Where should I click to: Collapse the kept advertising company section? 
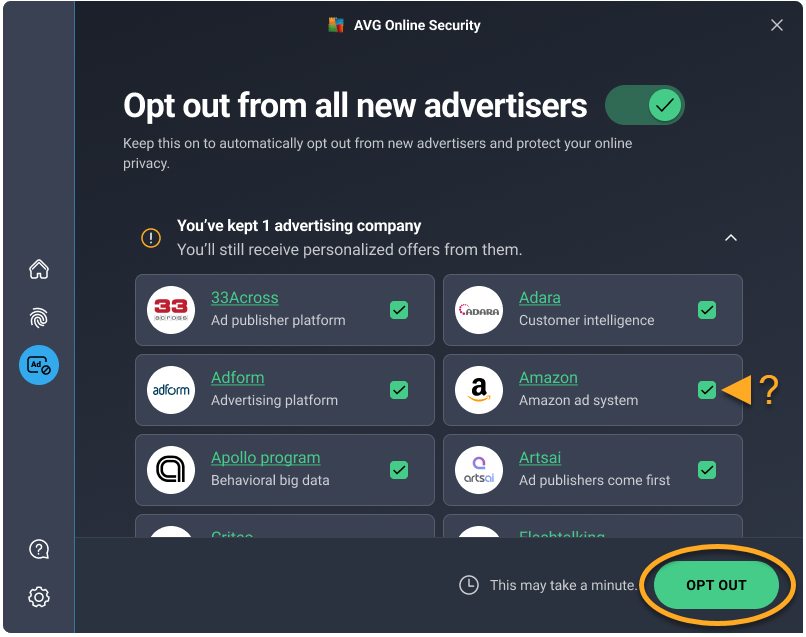point(731,238)
